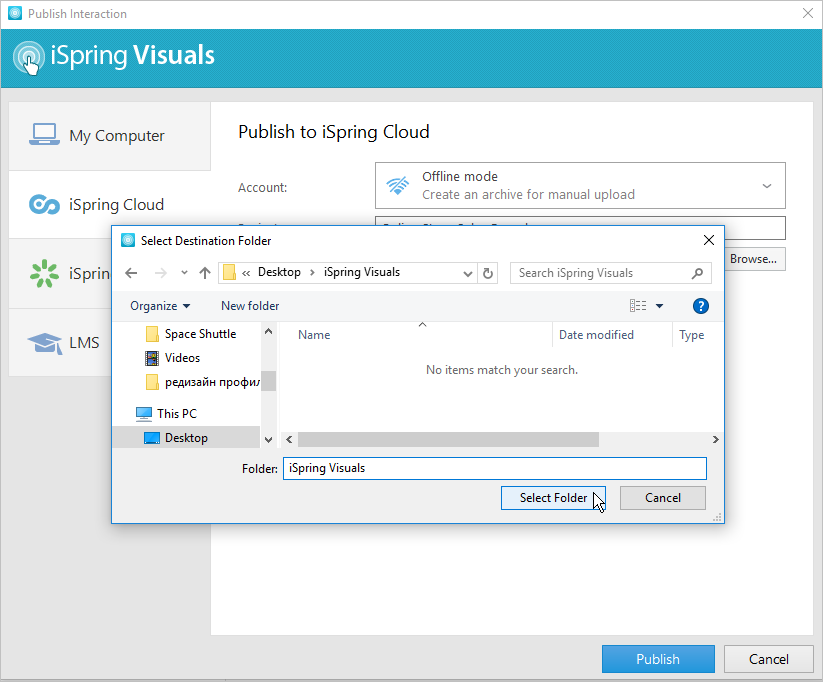Viewport: 823px width, 682px height.
Task: Switch to My Computer publish tab
Action: 110,135
